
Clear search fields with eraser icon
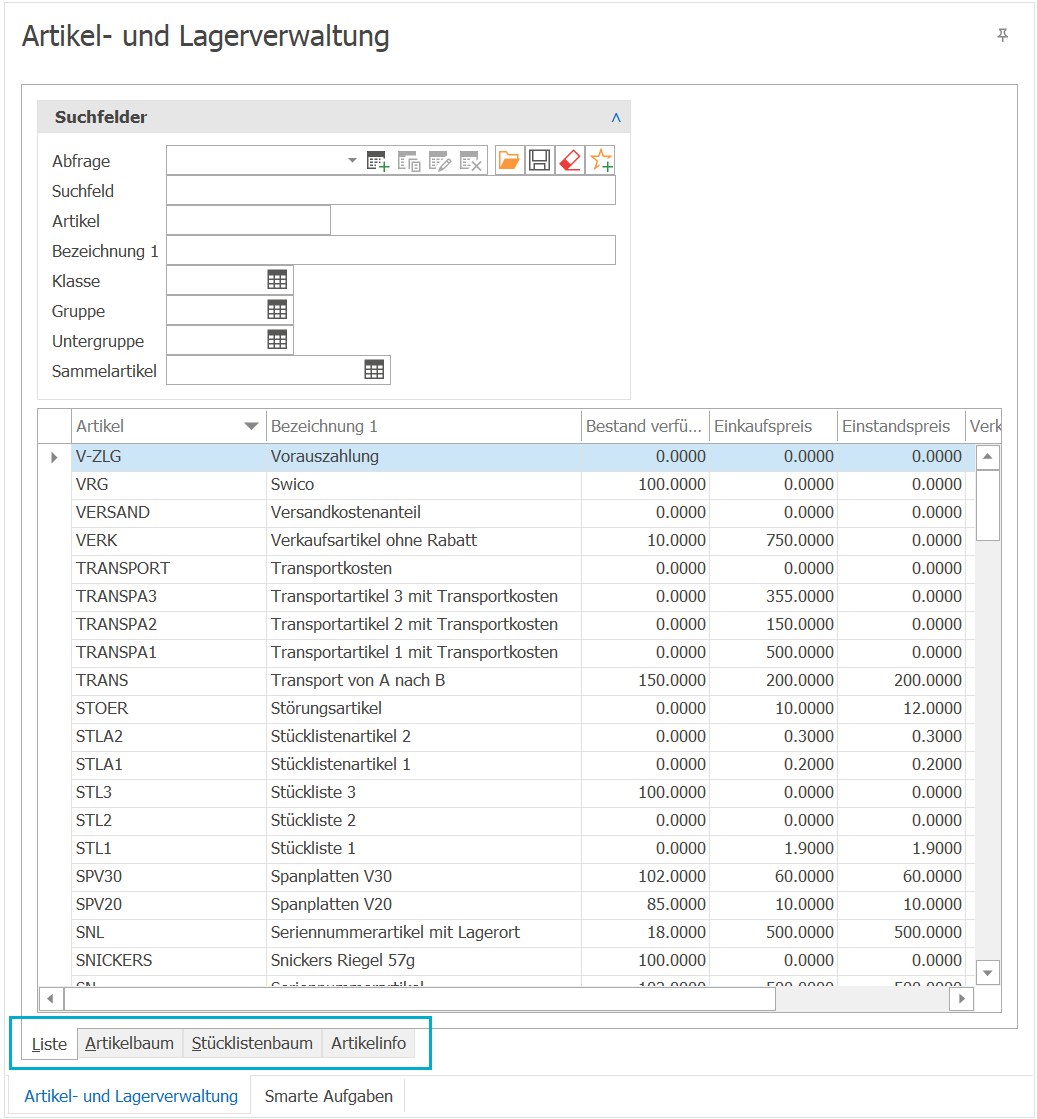[x=570, y=160]
